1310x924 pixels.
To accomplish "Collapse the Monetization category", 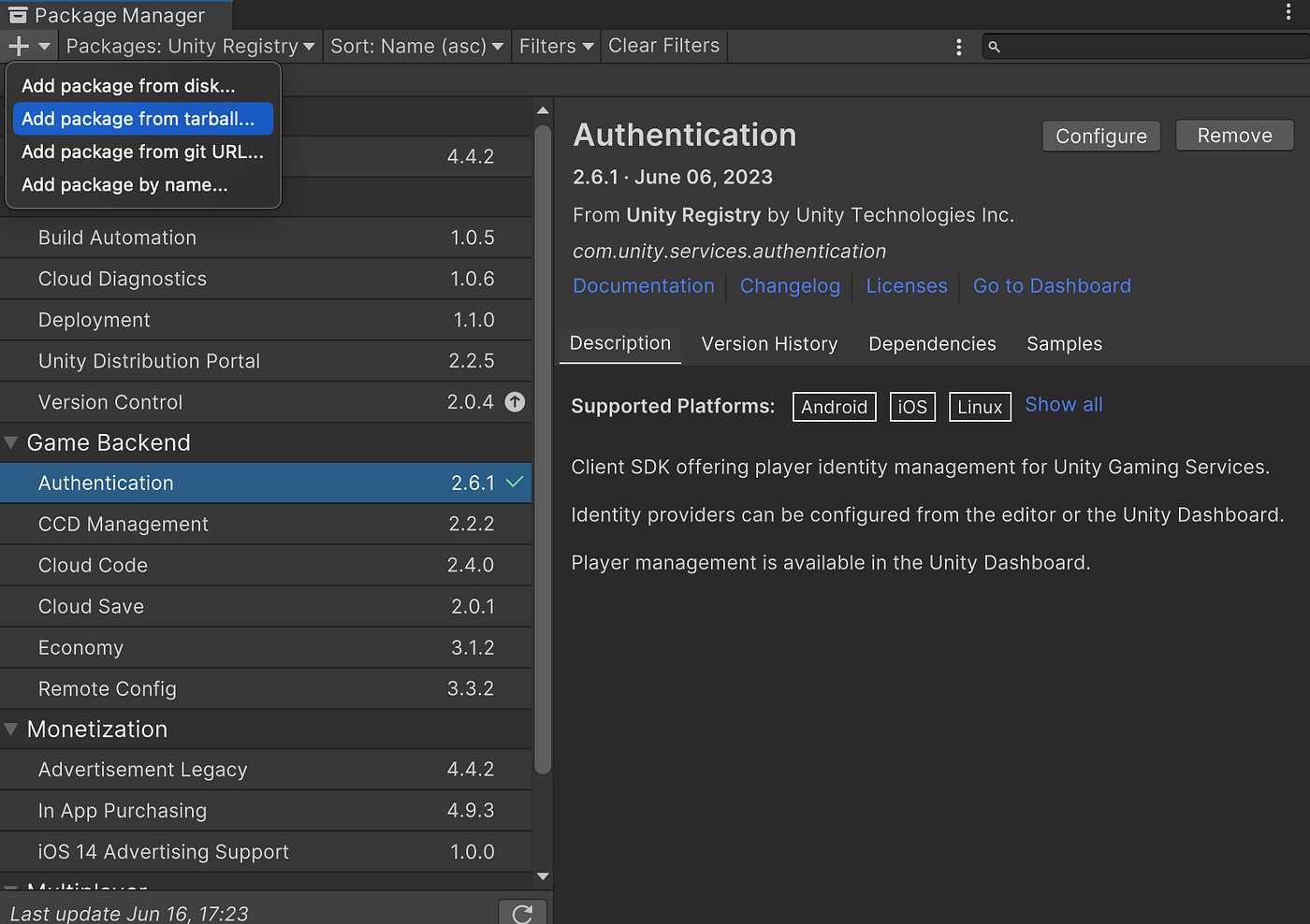I will tap(11, 729).
